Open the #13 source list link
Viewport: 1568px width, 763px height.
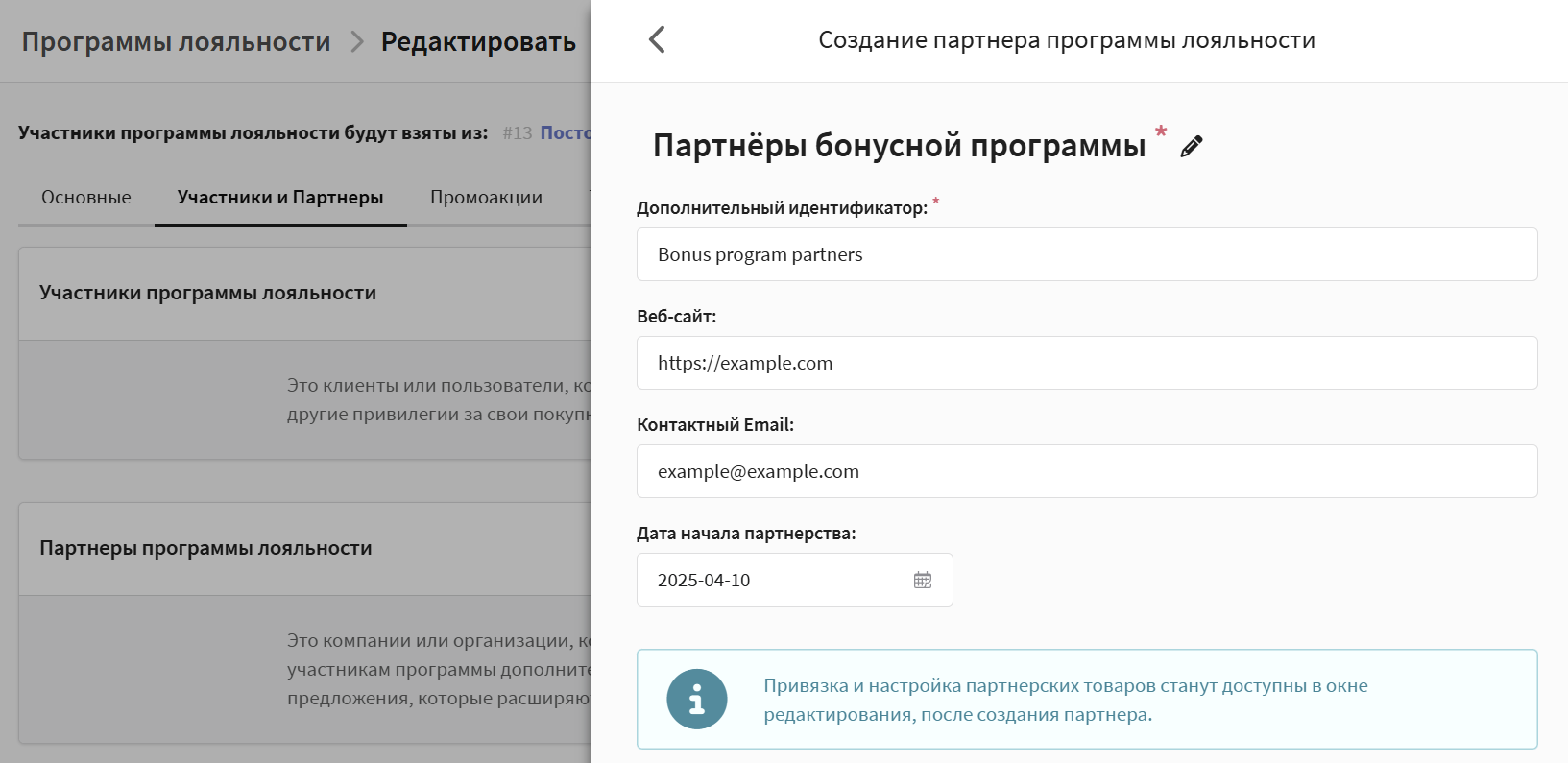(x=563, y=132)
